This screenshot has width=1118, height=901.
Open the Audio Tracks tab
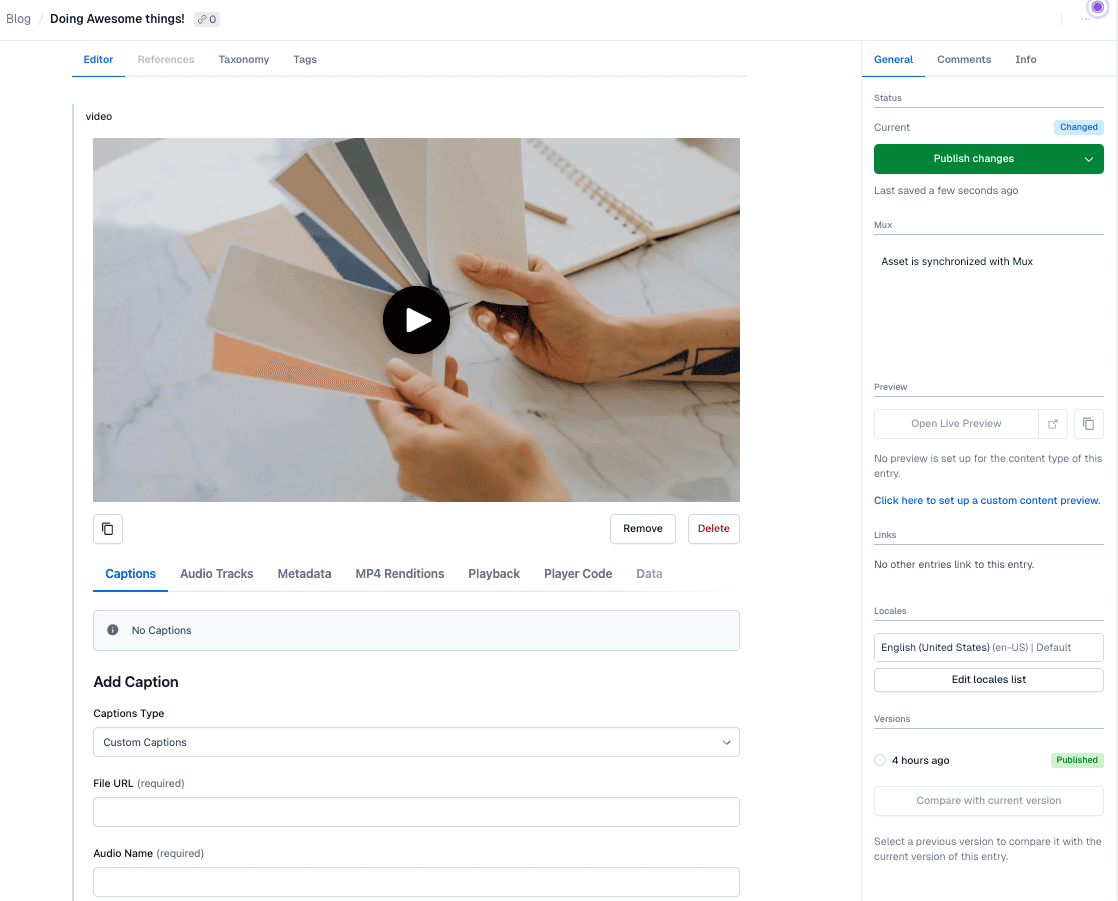pos(216,574)
